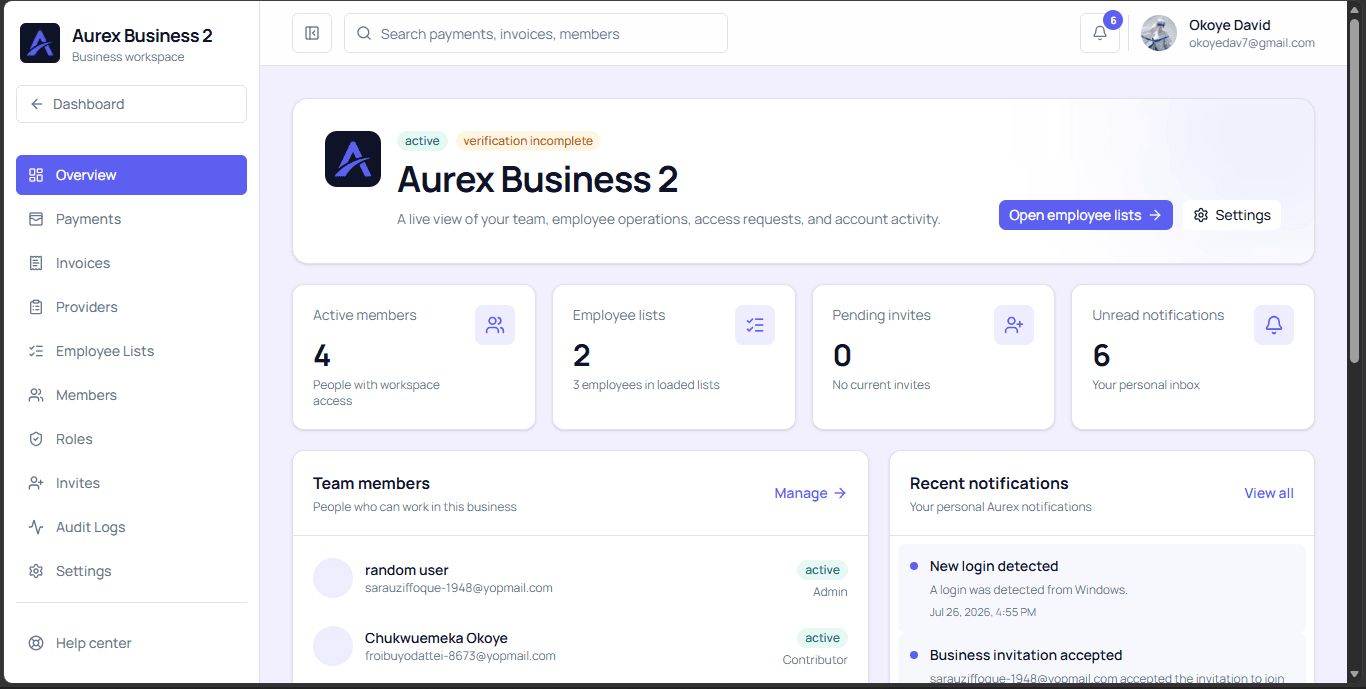The image size is (1366, 689).
Task: Click the Roles shield icon in the sidebar
Action: click(x=36, y=439)
